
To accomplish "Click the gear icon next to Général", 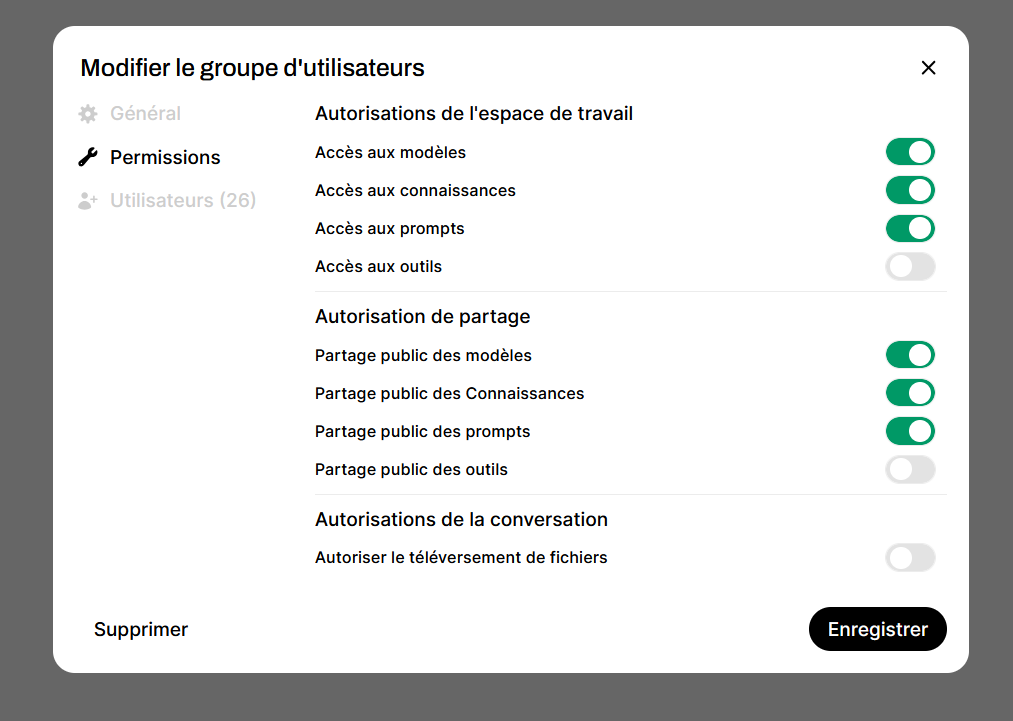I will [88, 113].
